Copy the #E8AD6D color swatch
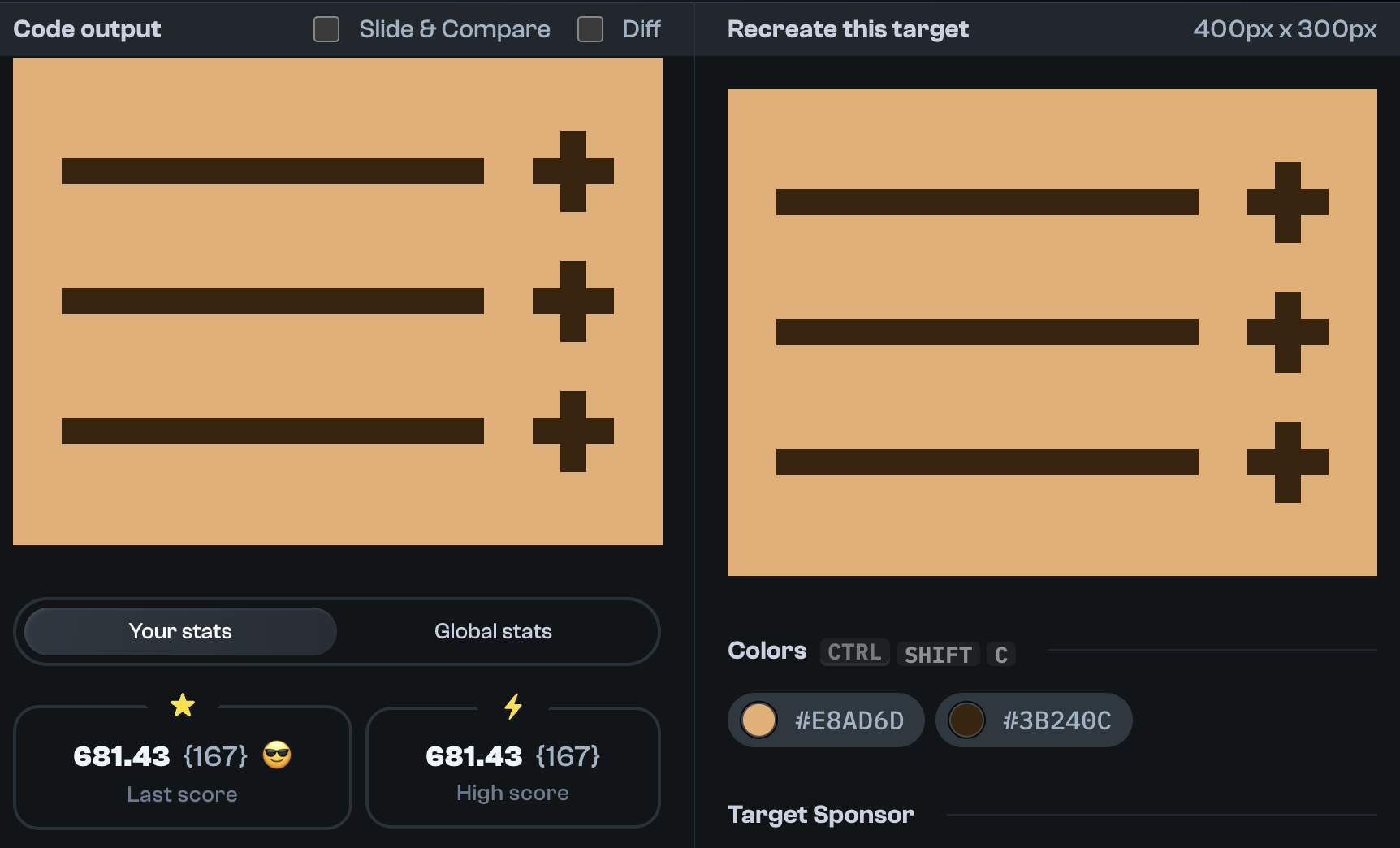This screenshot has width=1400, height=848. [x=825, y=720]
